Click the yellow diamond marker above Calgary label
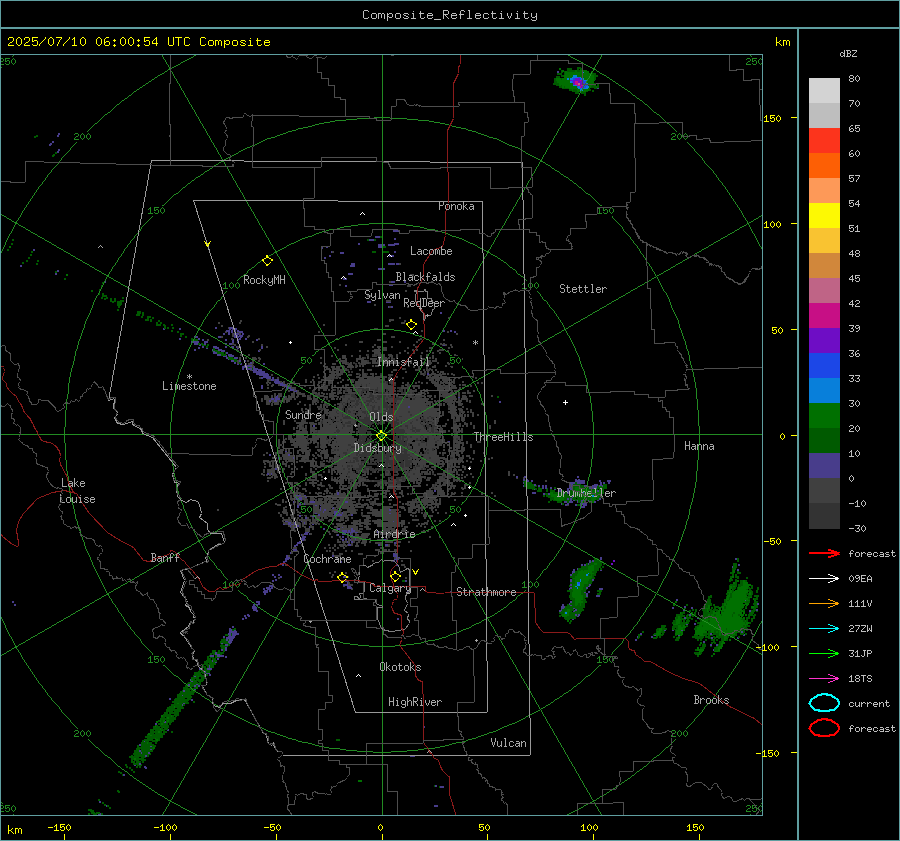900x841 pixels. 395,576
